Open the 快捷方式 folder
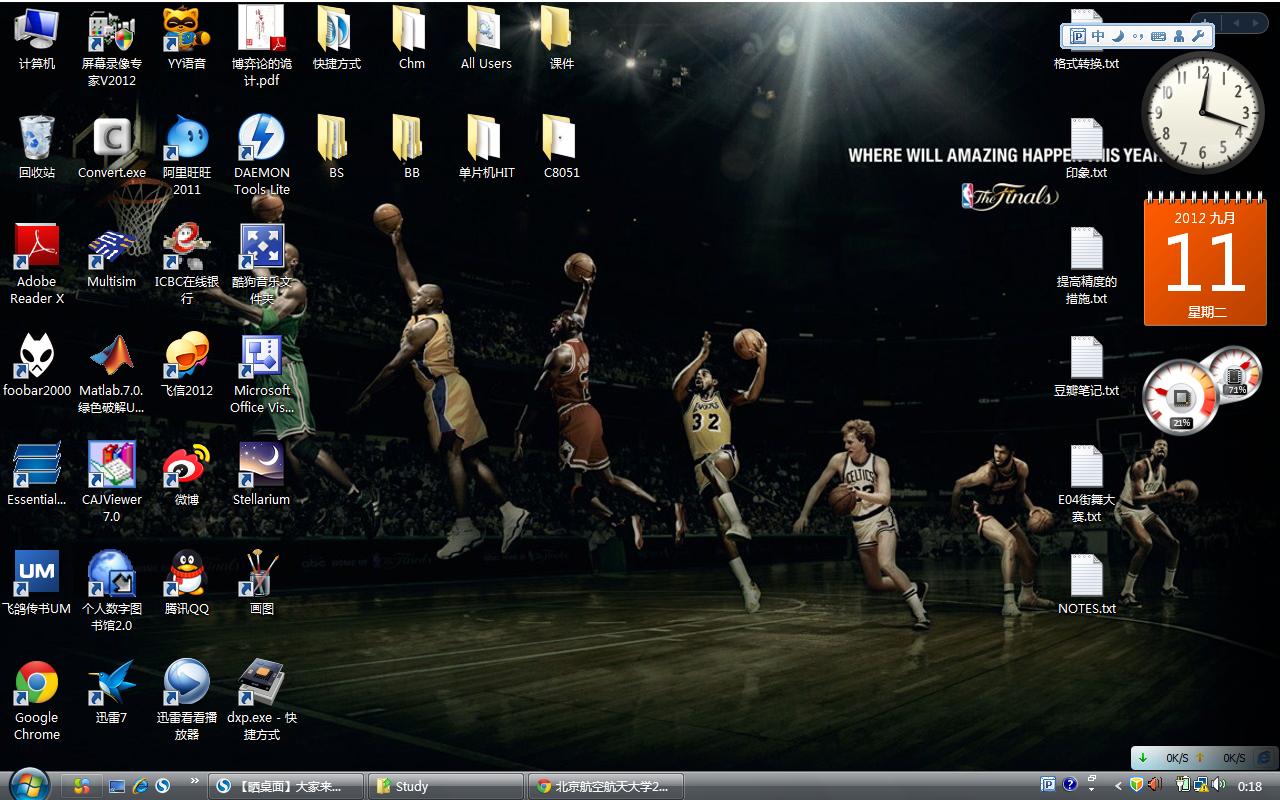 [x=337, y=38]
